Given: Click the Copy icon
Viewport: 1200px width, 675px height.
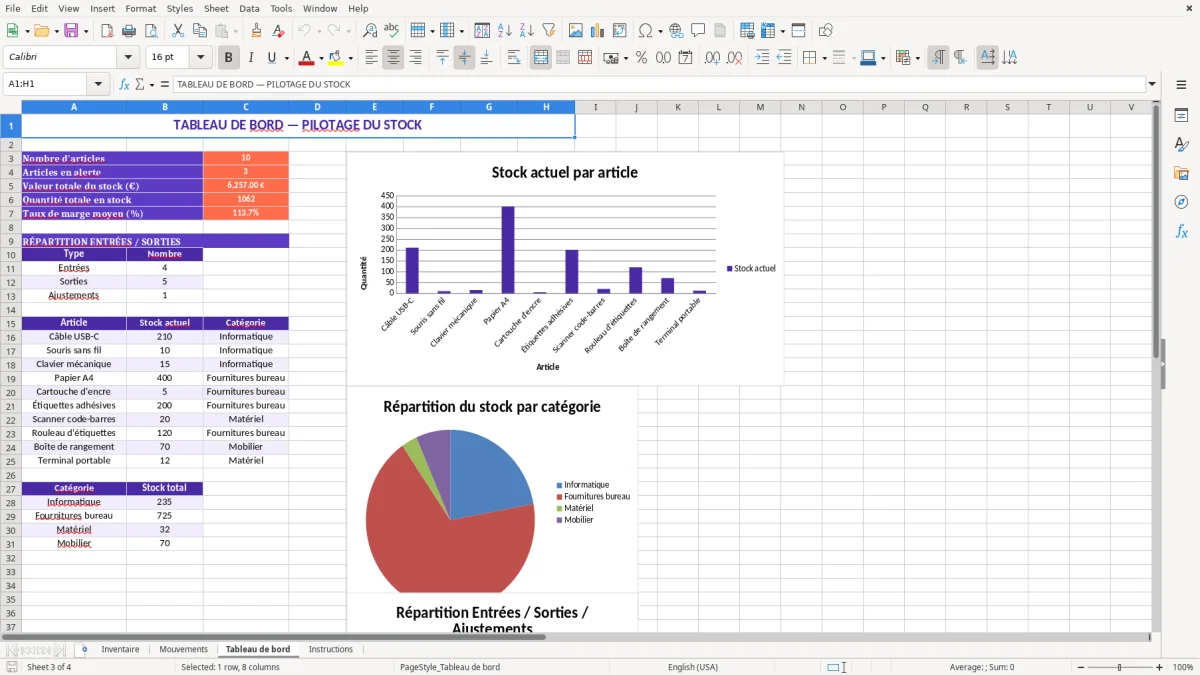Looking at the screenshot, I should coord(199,31).
